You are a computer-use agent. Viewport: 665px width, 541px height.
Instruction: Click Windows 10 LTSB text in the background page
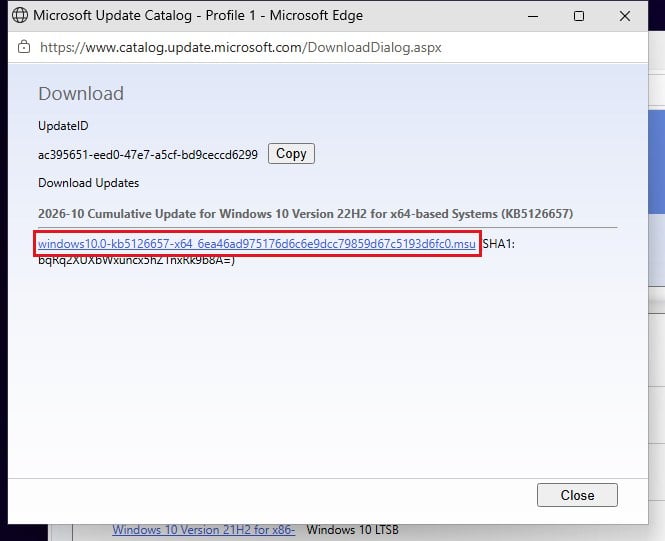tap(352, 530)
